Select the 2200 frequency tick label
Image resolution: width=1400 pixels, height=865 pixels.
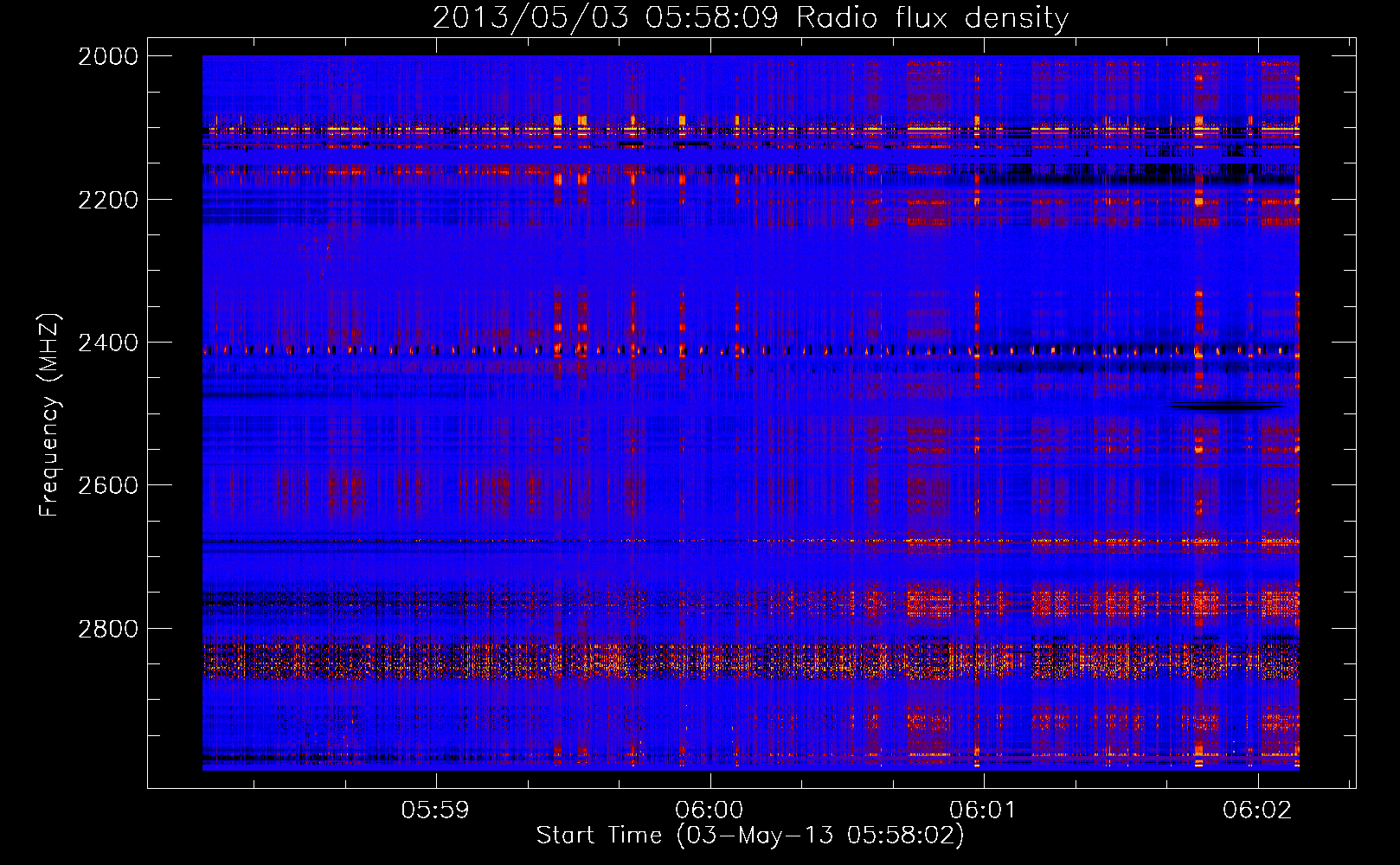(x=108, y=200)
